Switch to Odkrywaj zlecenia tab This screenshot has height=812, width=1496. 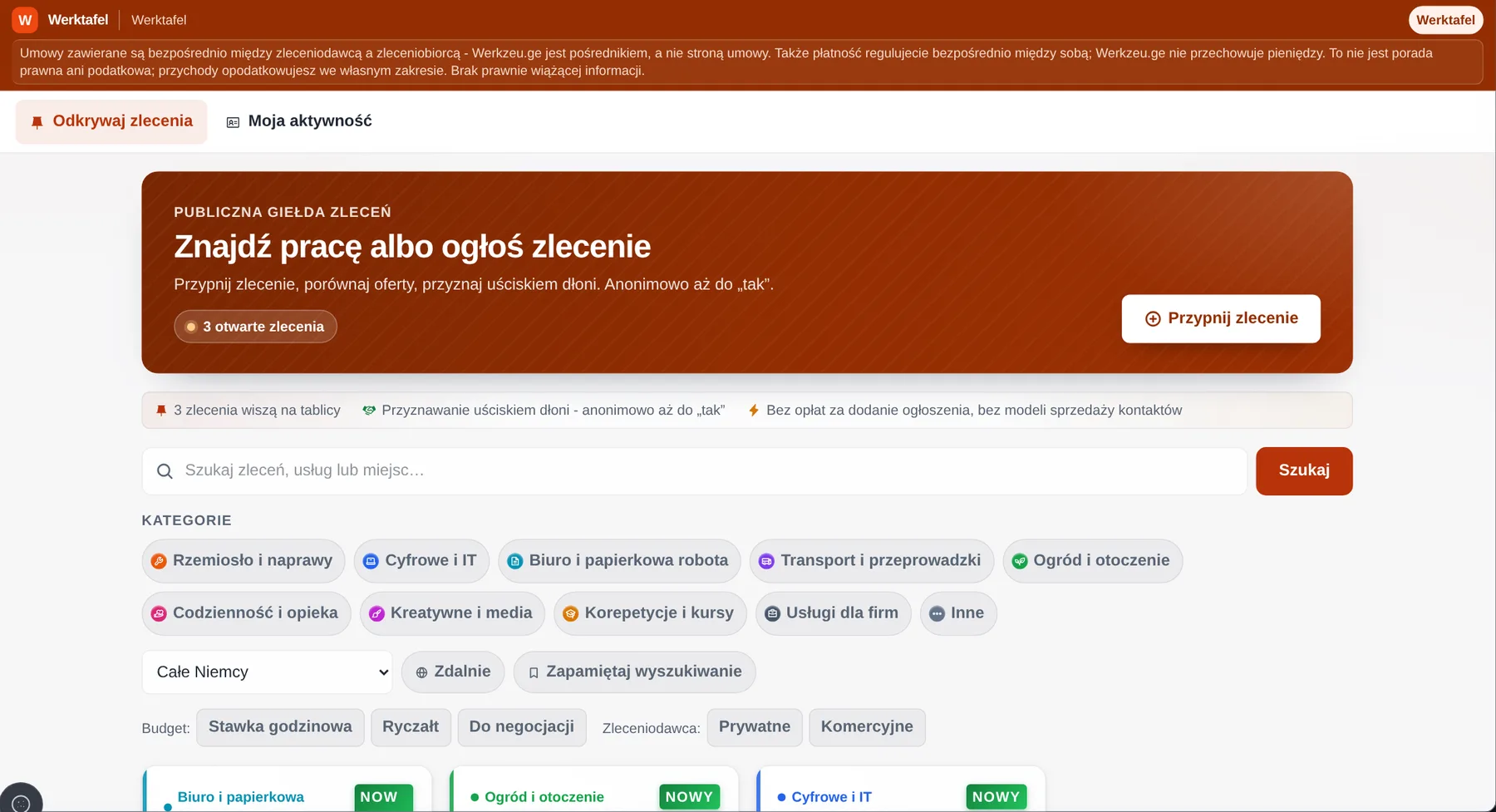point(111,121)
